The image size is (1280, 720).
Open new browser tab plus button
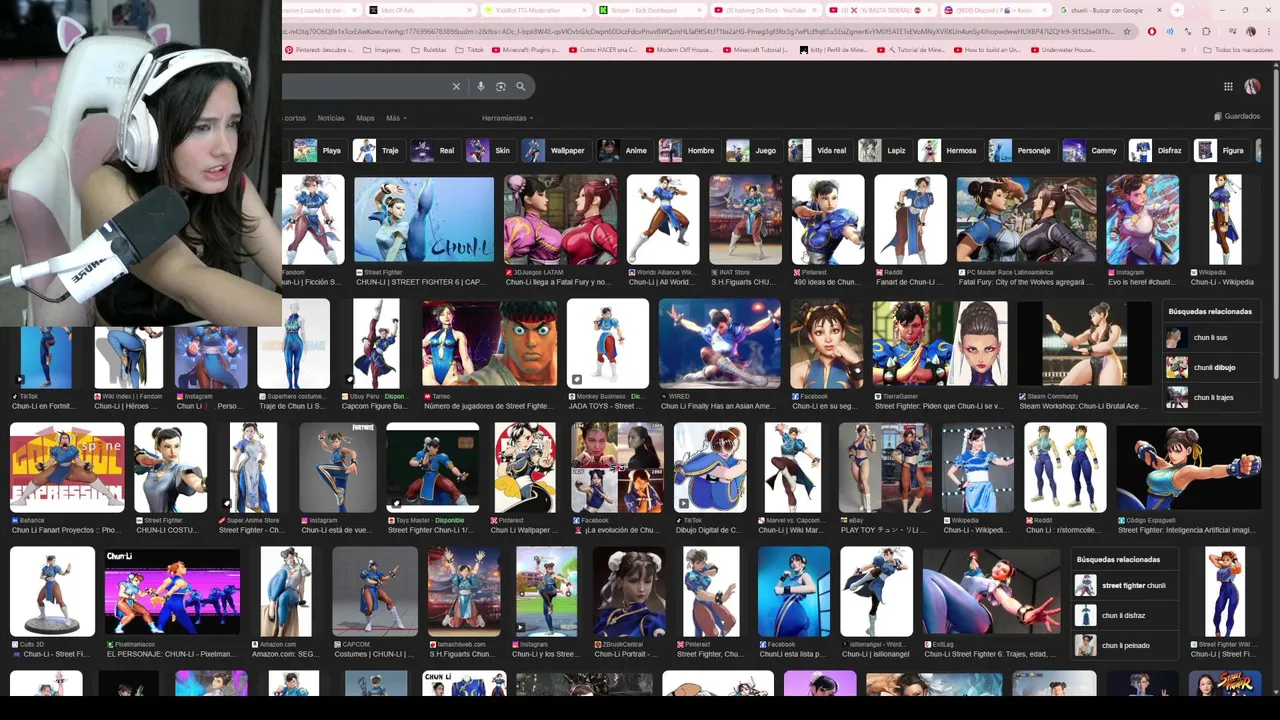pyautogui.click(x=1177, y=10)
